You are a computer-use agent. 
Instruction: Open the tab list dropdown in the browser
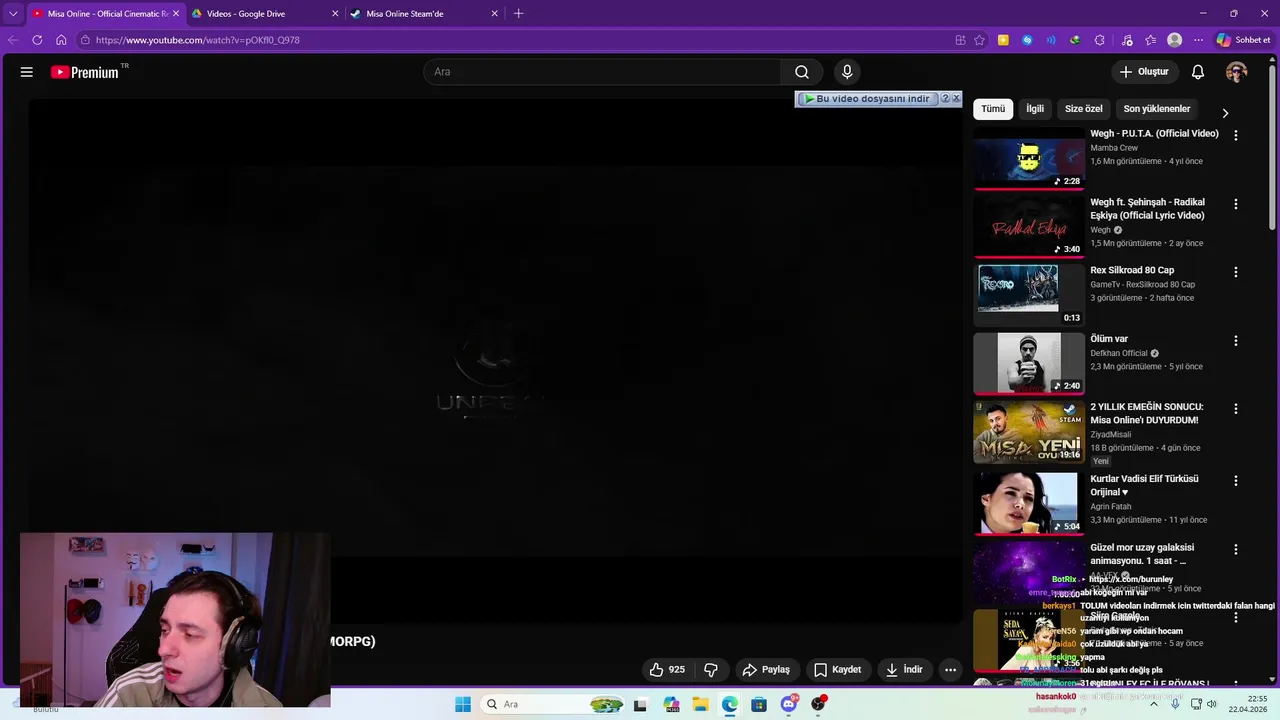point(13,14)
